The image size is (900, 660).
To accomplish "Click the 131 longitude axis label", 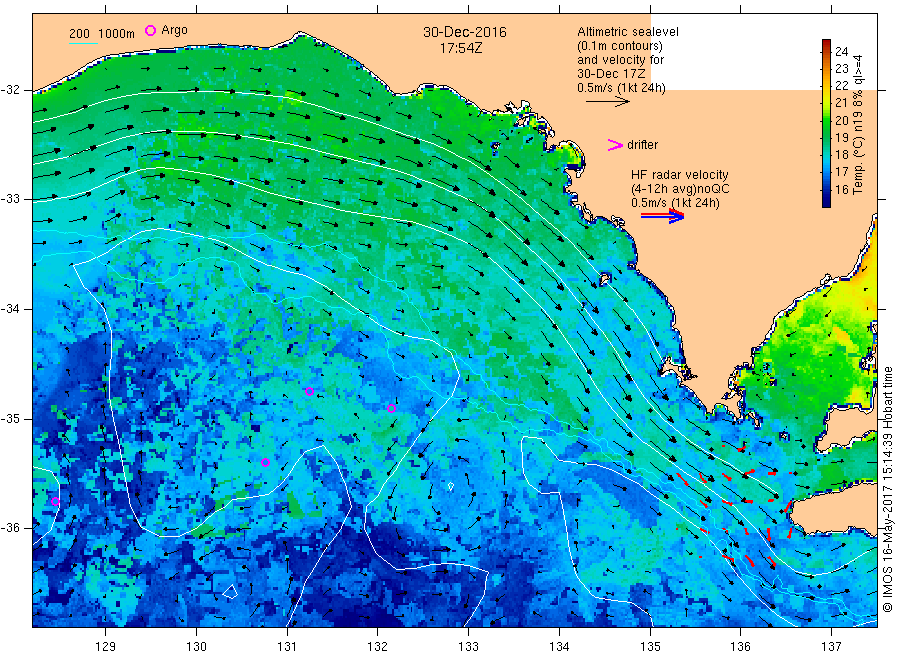I will pos(287,647).
